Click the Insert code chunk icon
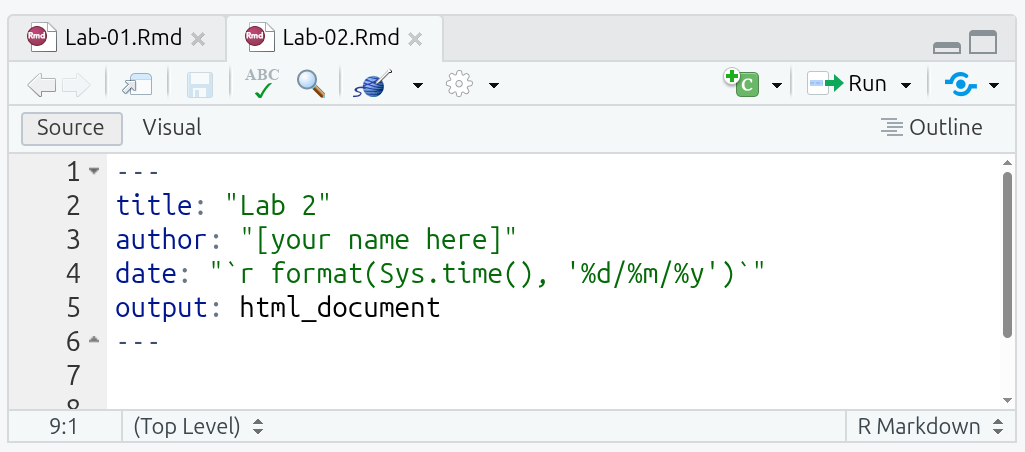 740,84
